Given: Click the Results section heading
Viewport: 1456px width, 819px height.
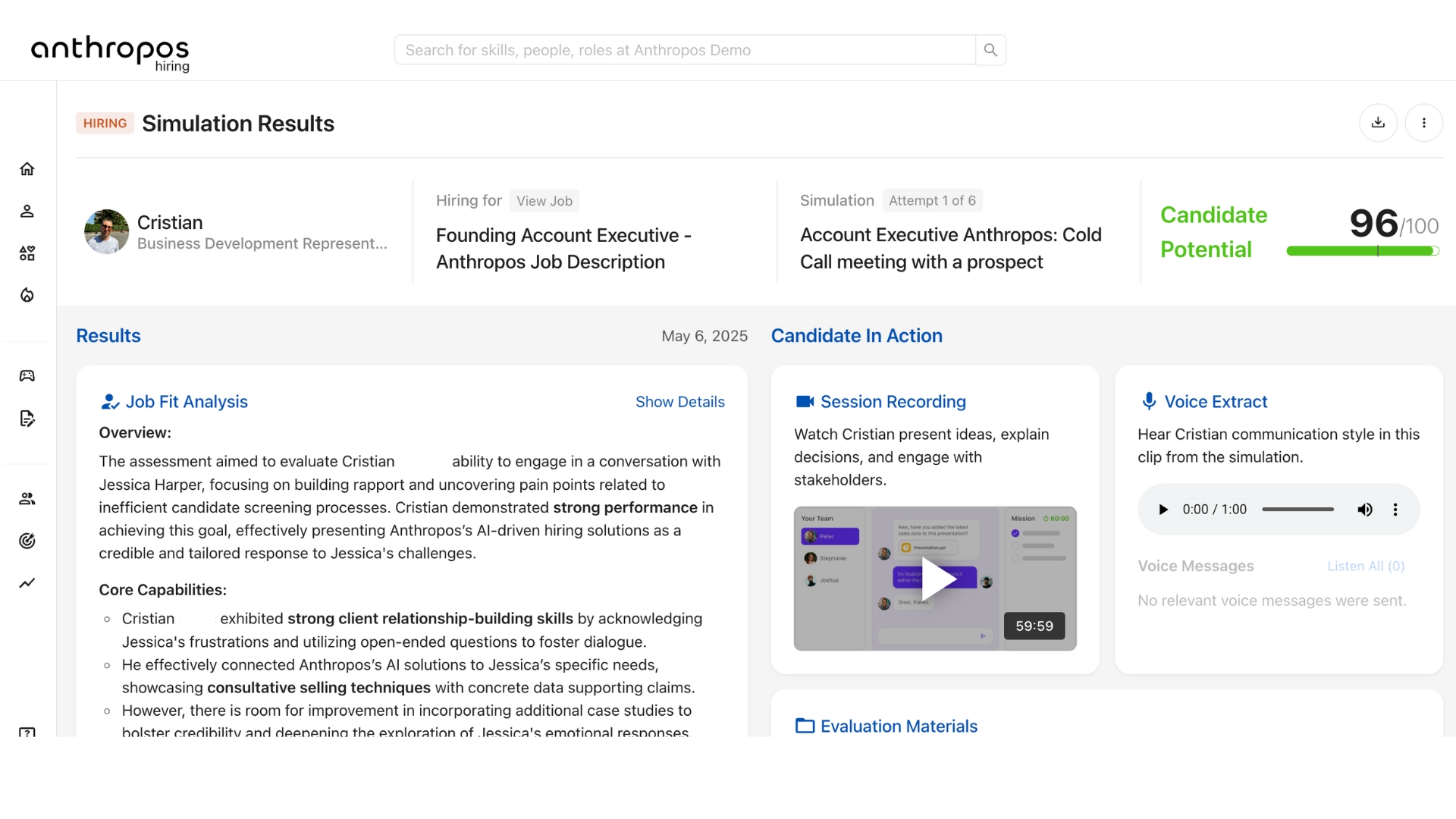Looking at the screenshot, I should coord(108,336).
